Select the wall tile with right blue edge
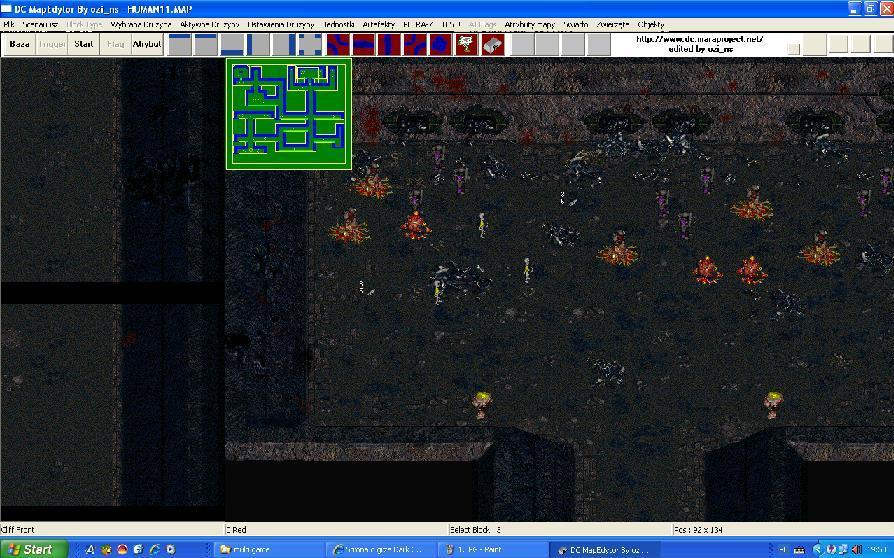Viewport: 894px width, 558px height. coord(284,44)
